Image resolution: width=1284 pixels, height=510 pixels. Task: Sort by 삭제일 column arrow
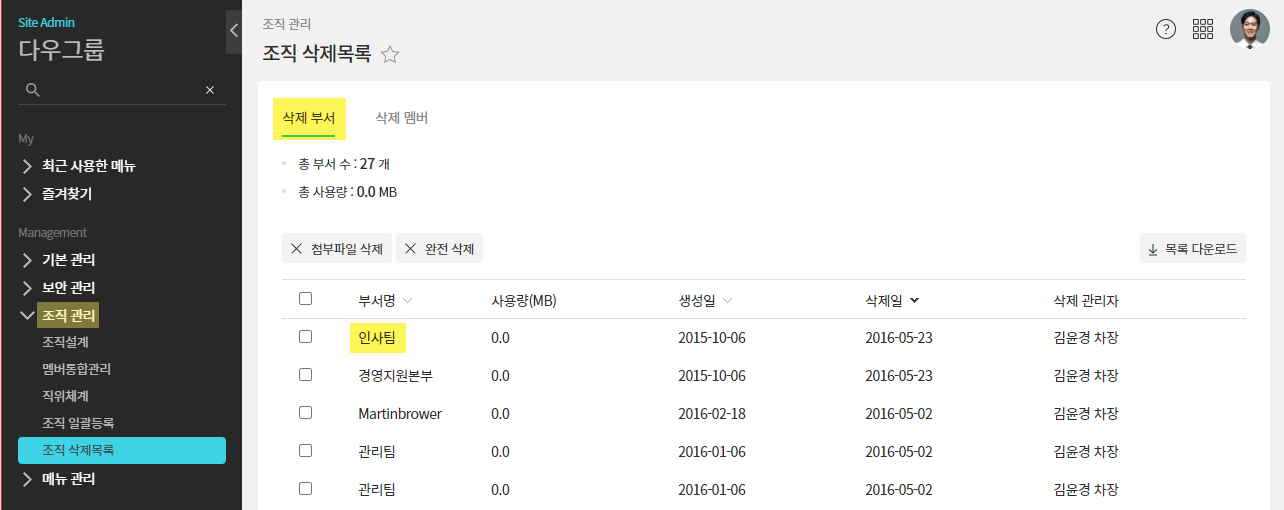click(x=914, y=300)
